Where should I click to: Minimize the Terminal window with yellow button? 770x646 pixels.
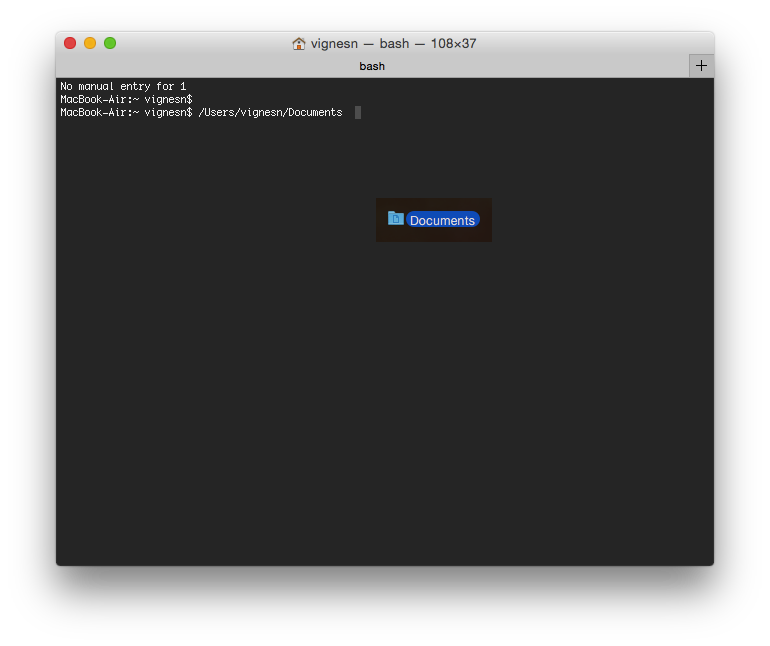point(90,43)
